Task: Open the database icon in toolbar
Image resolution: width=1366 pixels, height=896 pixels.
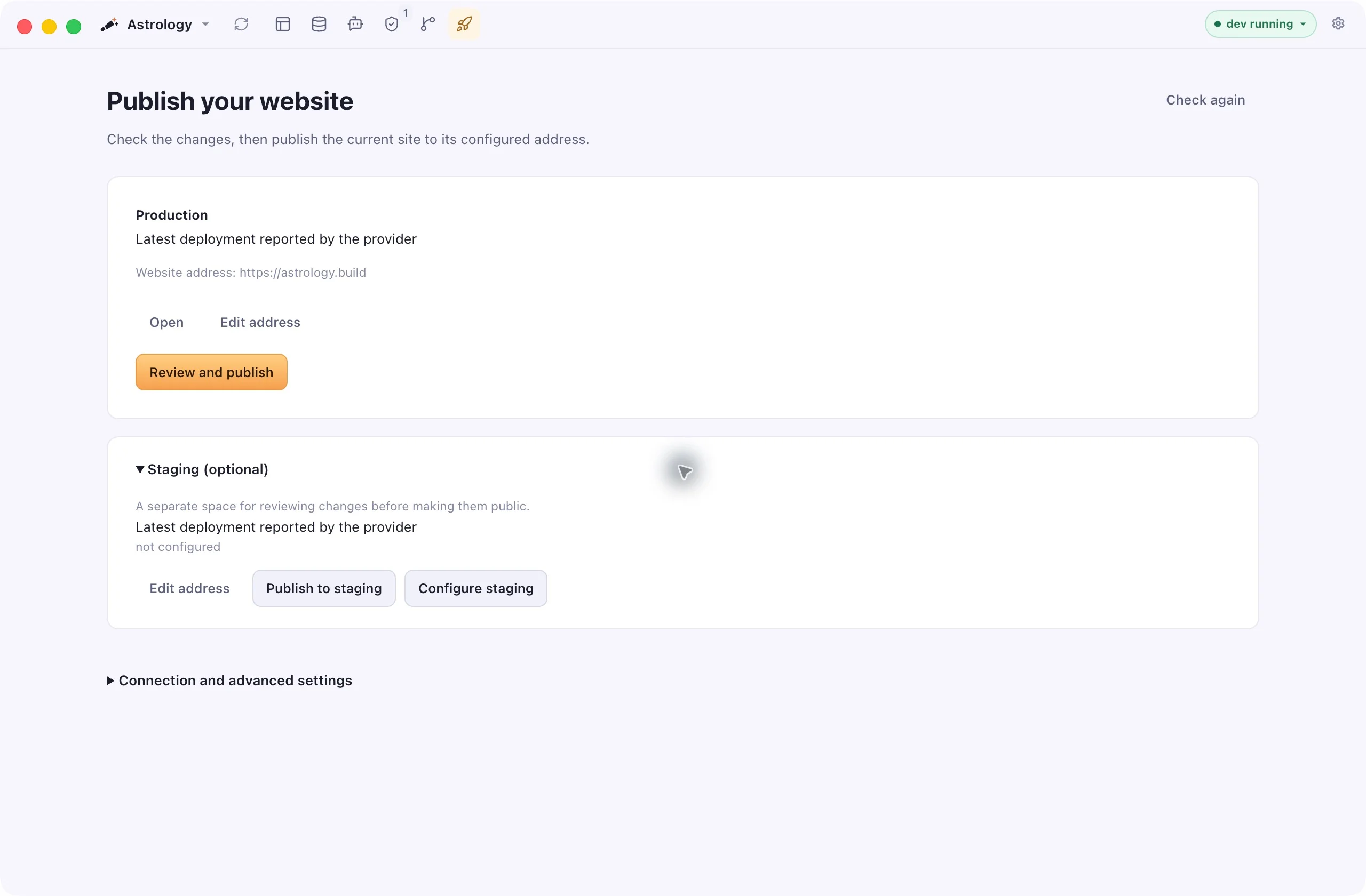Action: coord(319,24)
